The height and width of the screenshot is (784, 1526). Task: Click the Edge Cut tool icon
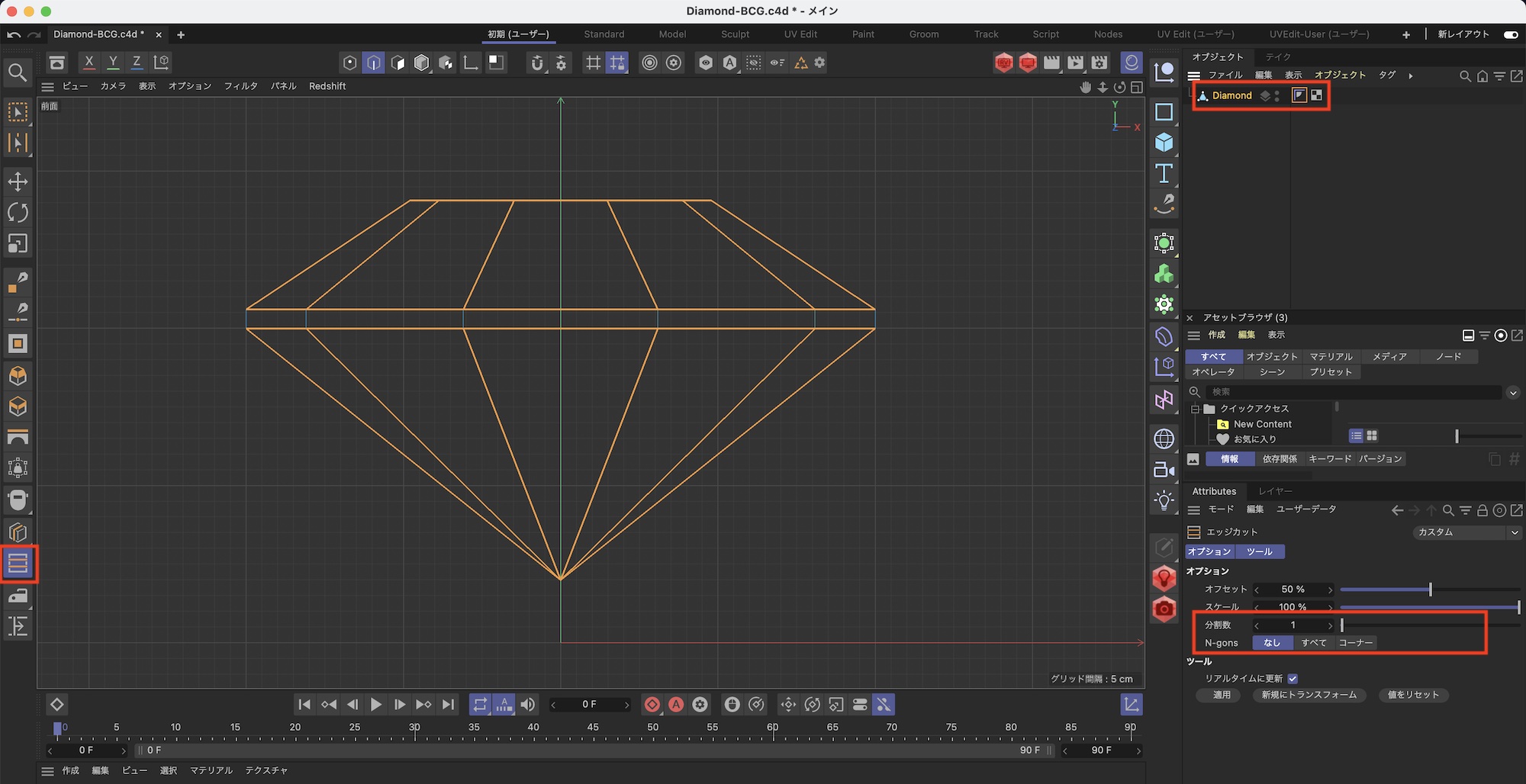click(x=18, y=564)
